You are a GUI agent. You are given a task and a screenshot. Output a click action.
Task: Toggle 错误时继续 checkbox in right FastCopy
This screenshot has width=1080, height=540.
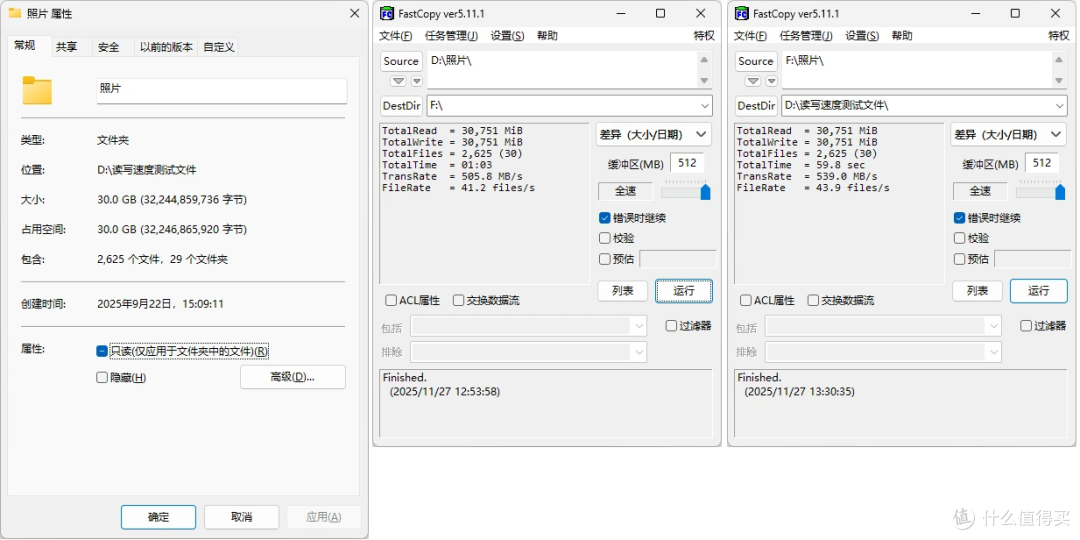click(x=959, y=218)
